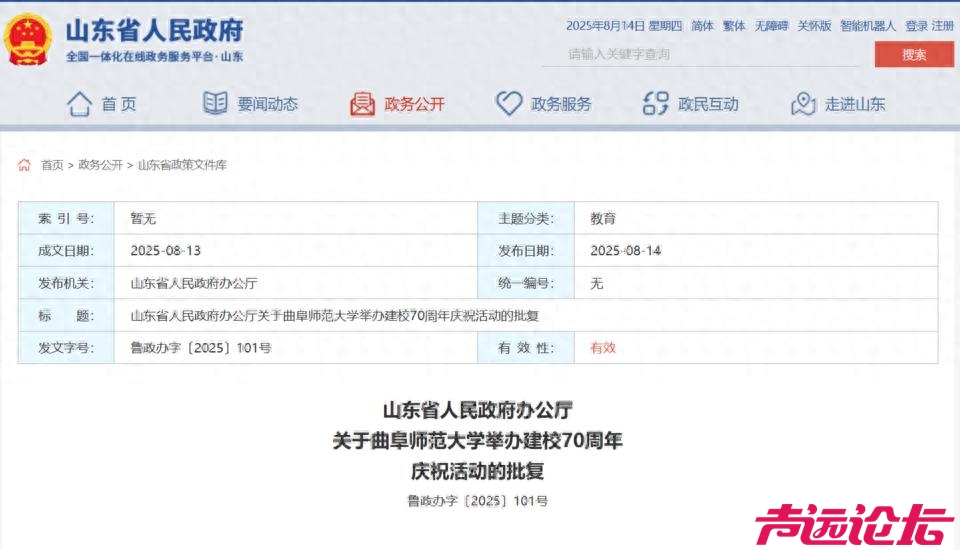Open the 关怀版 version link
The width and height of the screenshot is (960, 550).
[x=814, y=26]
